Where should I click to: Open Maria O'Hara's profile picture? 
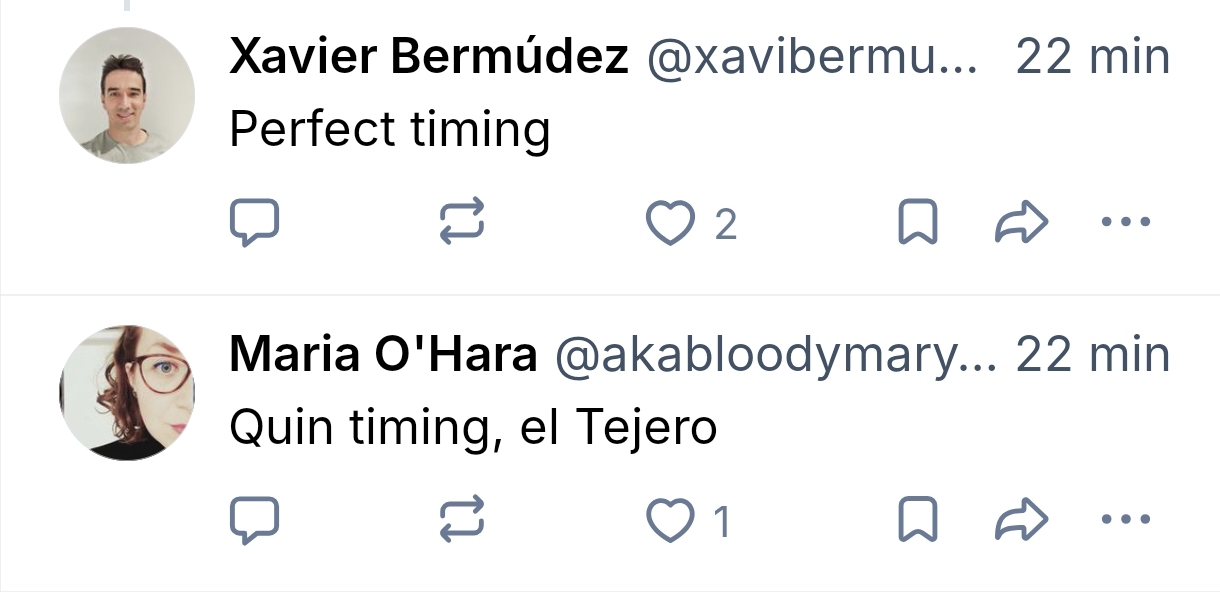tap(127, 392)
